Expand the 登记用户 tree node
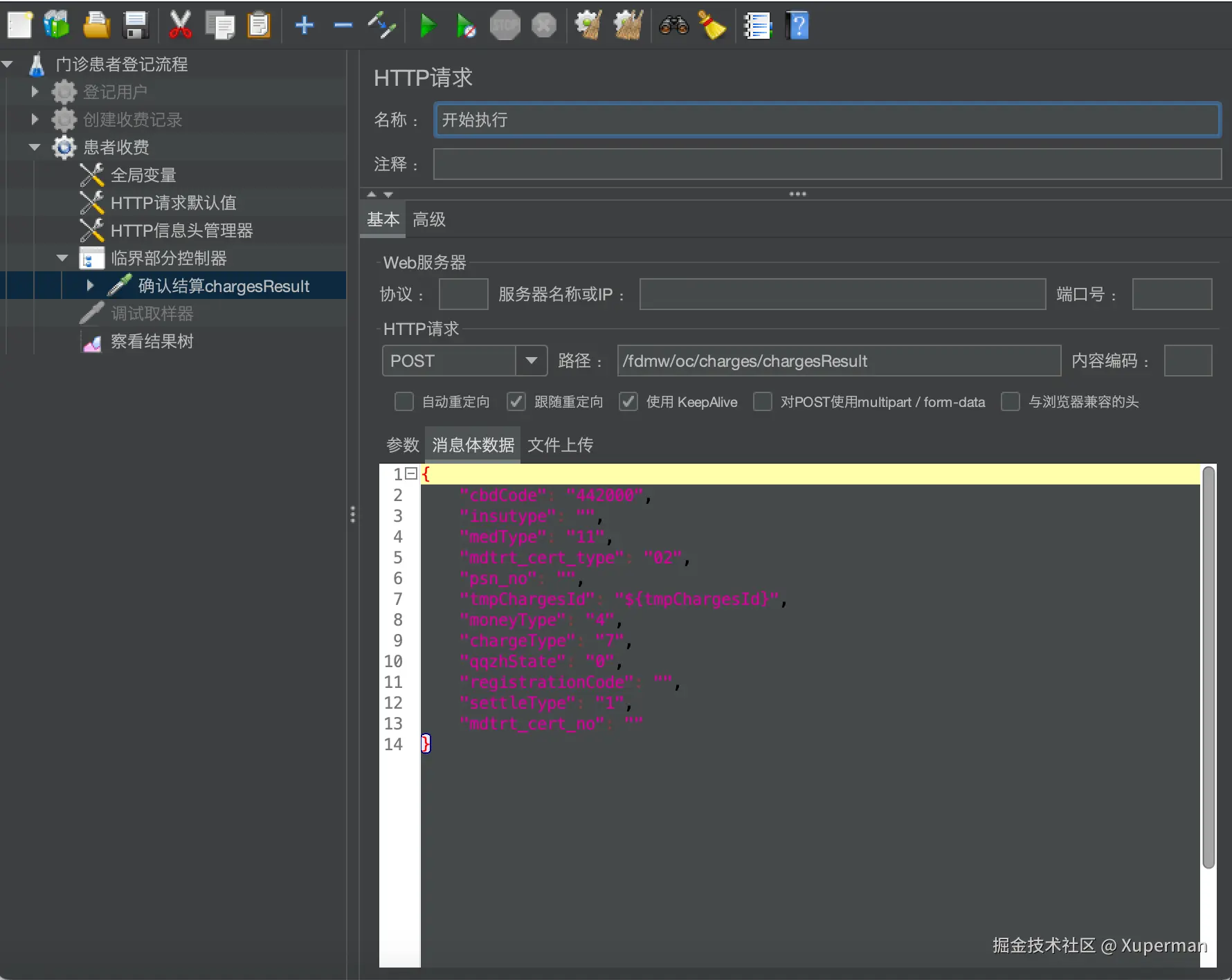1232x980 pixels. click(35, 91)
